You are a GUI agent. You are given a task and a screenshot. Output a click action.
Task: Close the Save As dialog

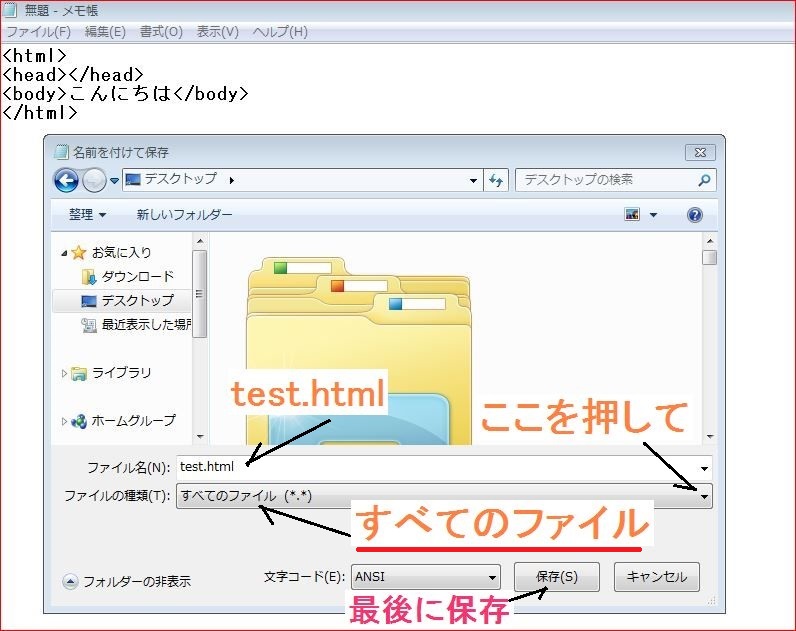(700, 152)
